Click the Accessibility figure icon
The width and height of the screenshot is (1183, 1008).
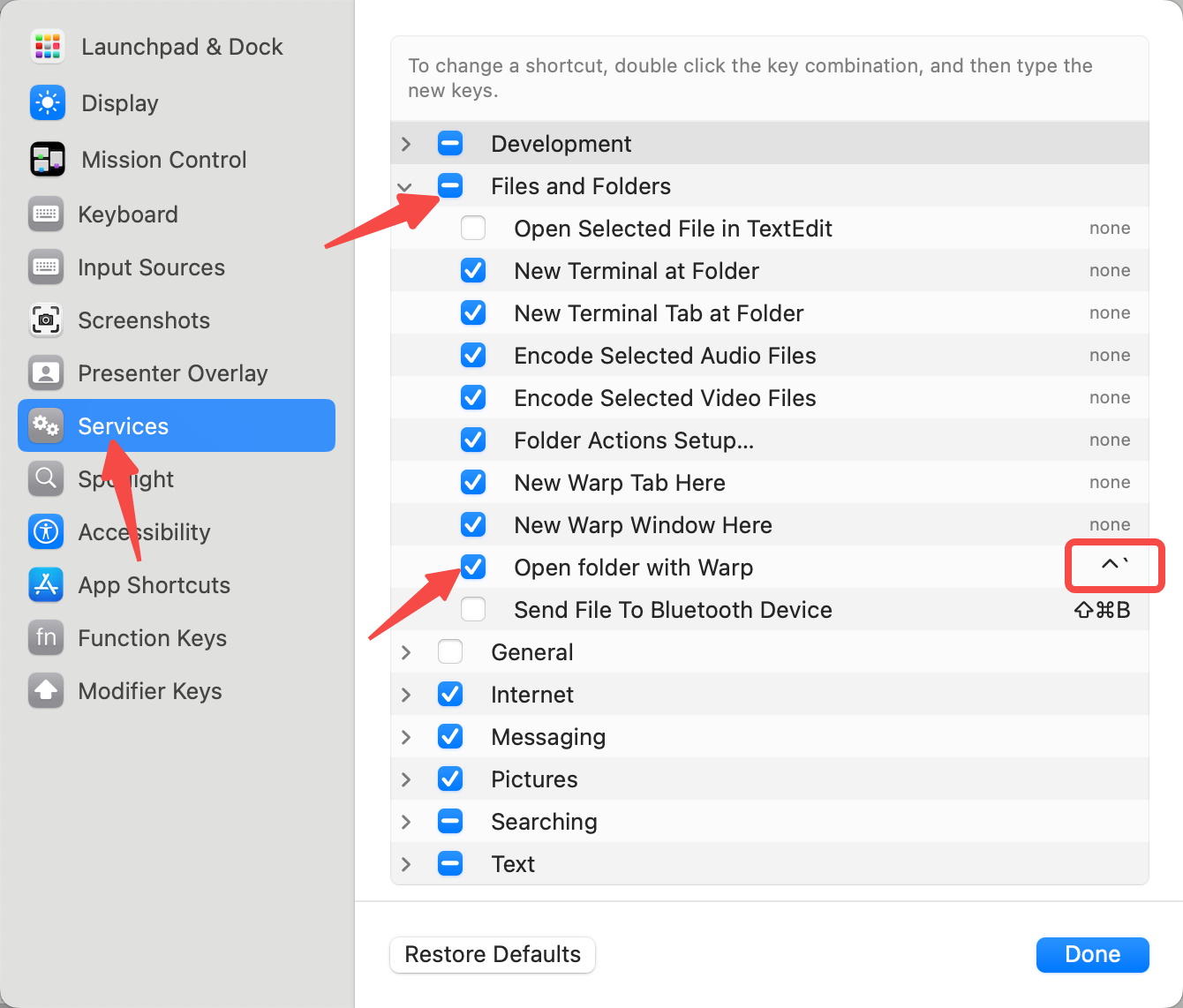[46, 531]
